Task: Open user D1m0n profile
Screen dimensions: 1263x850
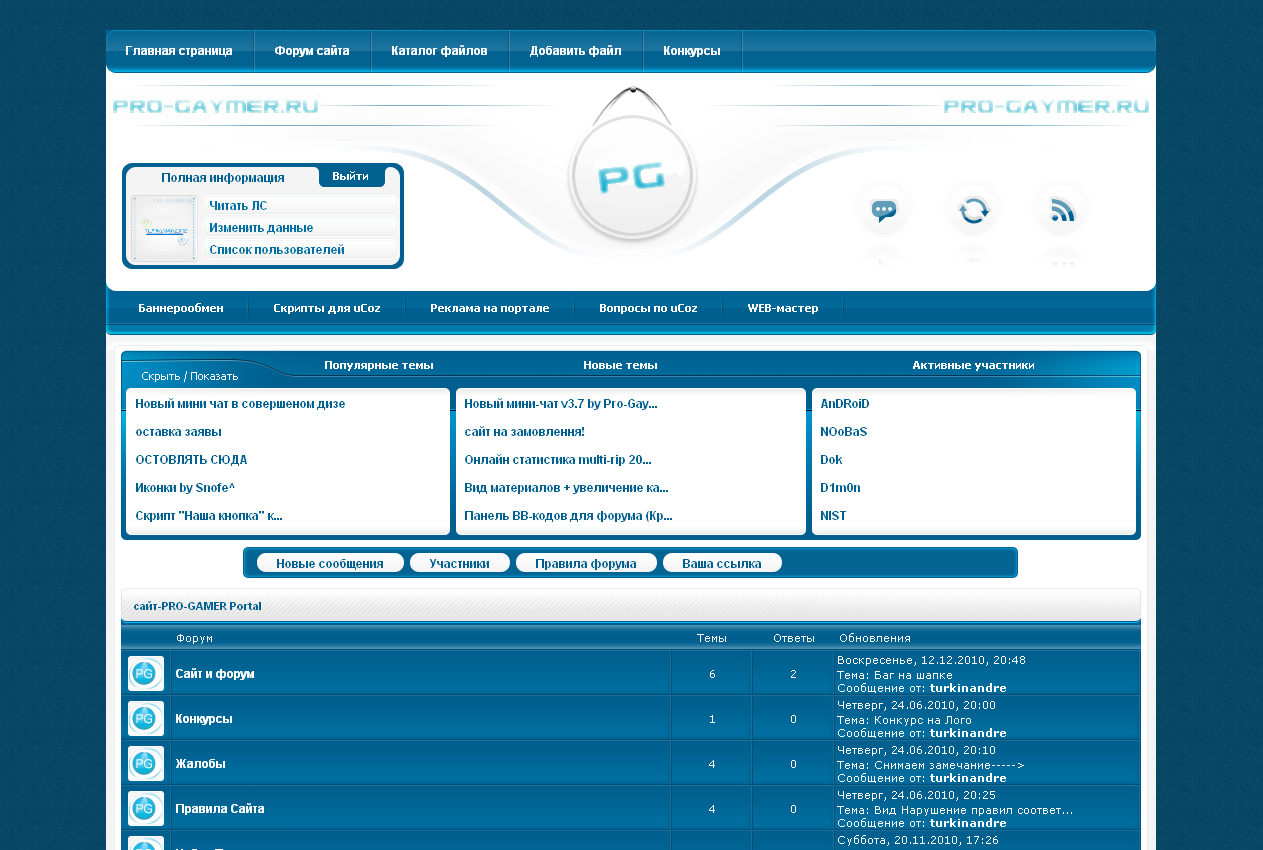Action: (x=840, y=488)
